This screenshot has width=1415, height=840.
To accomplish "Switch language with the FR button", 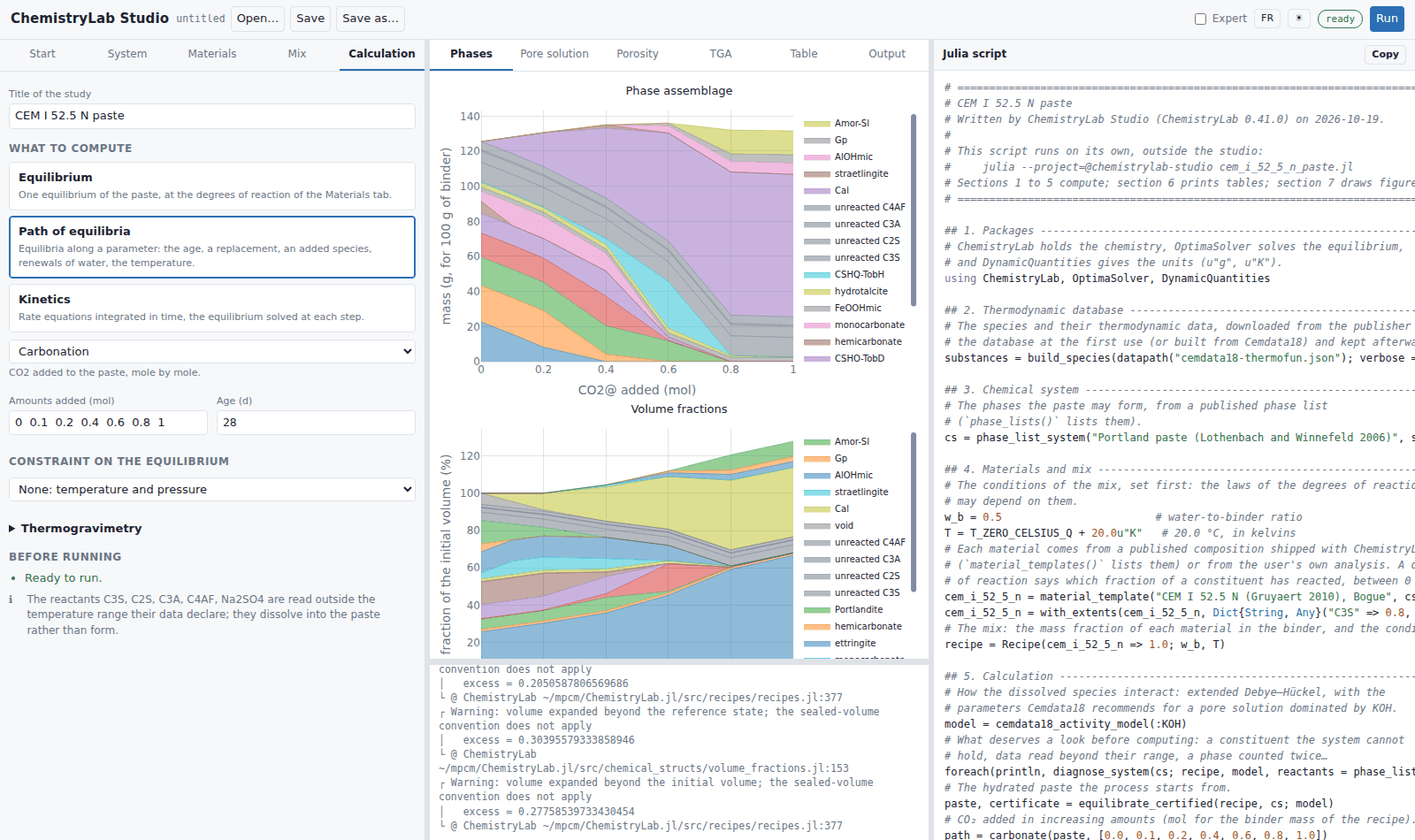I will [1267, 19].
